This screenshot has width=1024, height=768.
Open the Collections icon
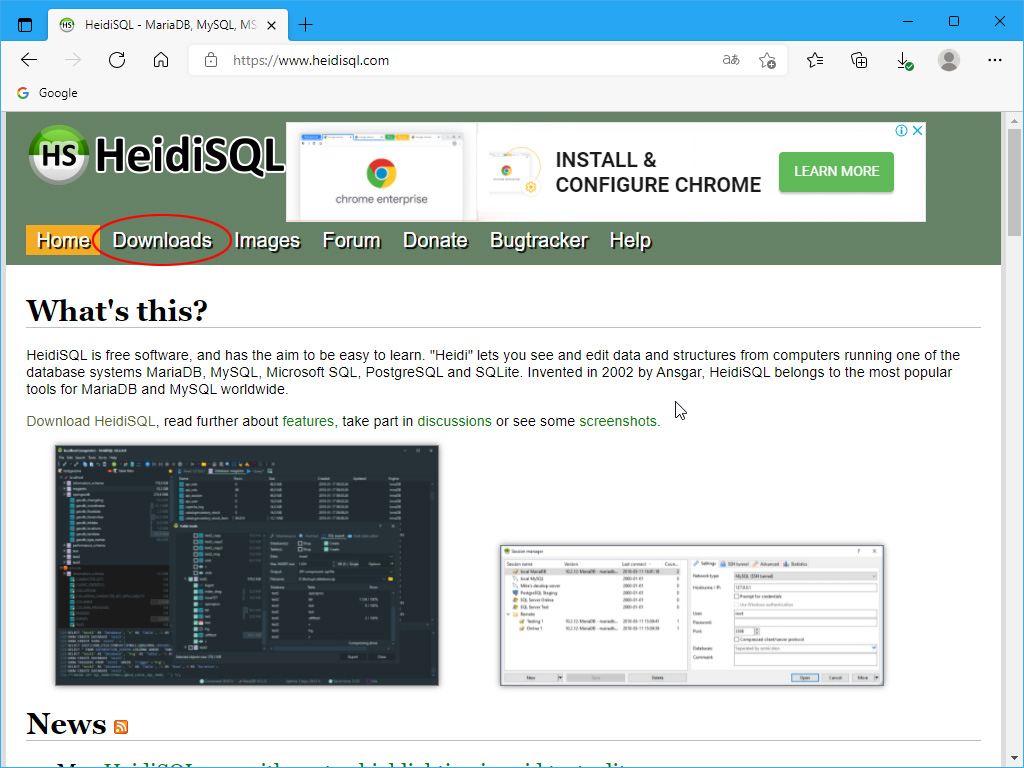point(859,60)
